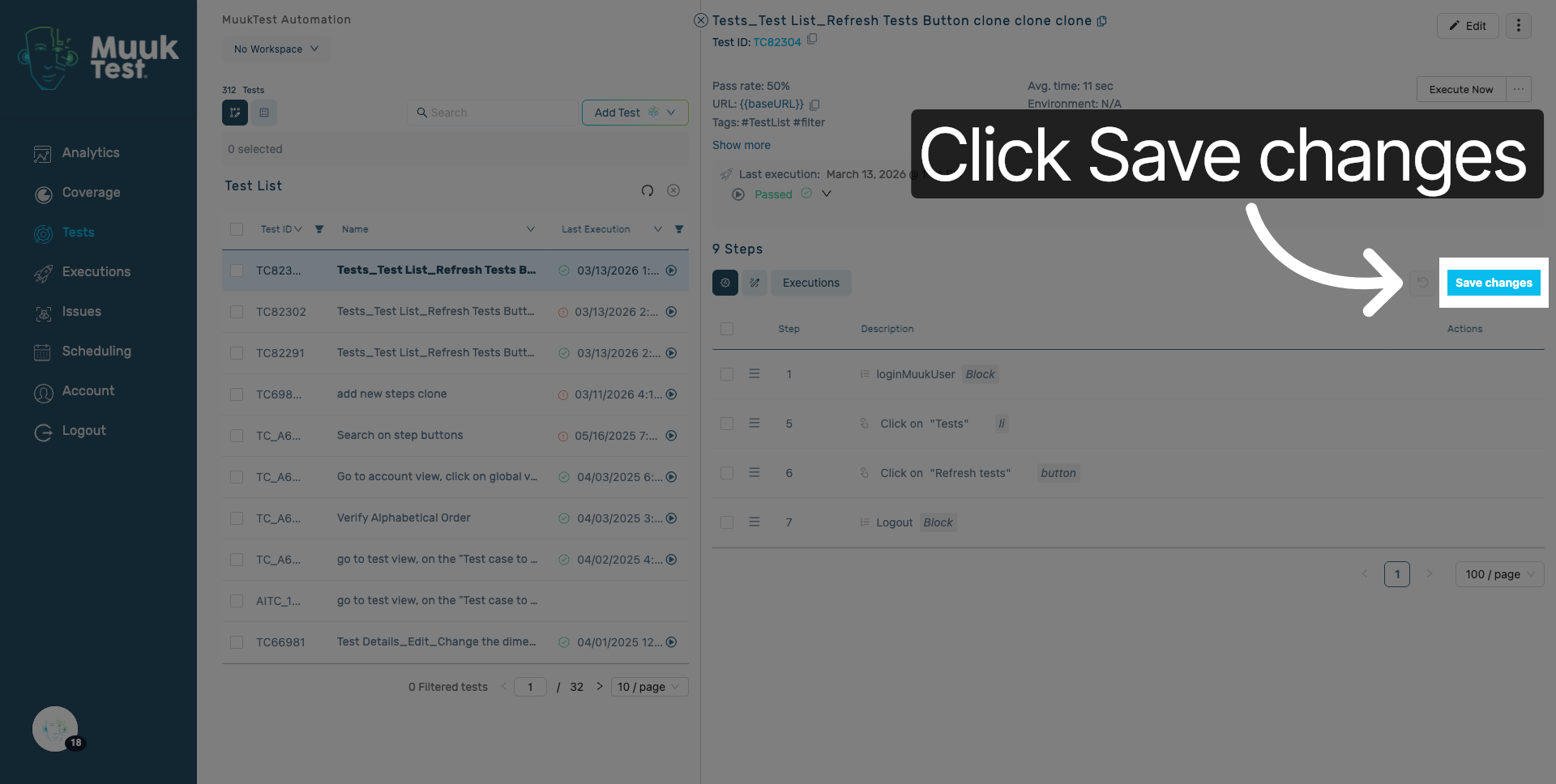
Task: Select steps page 1 button
Action: (x=1397, y=574)
